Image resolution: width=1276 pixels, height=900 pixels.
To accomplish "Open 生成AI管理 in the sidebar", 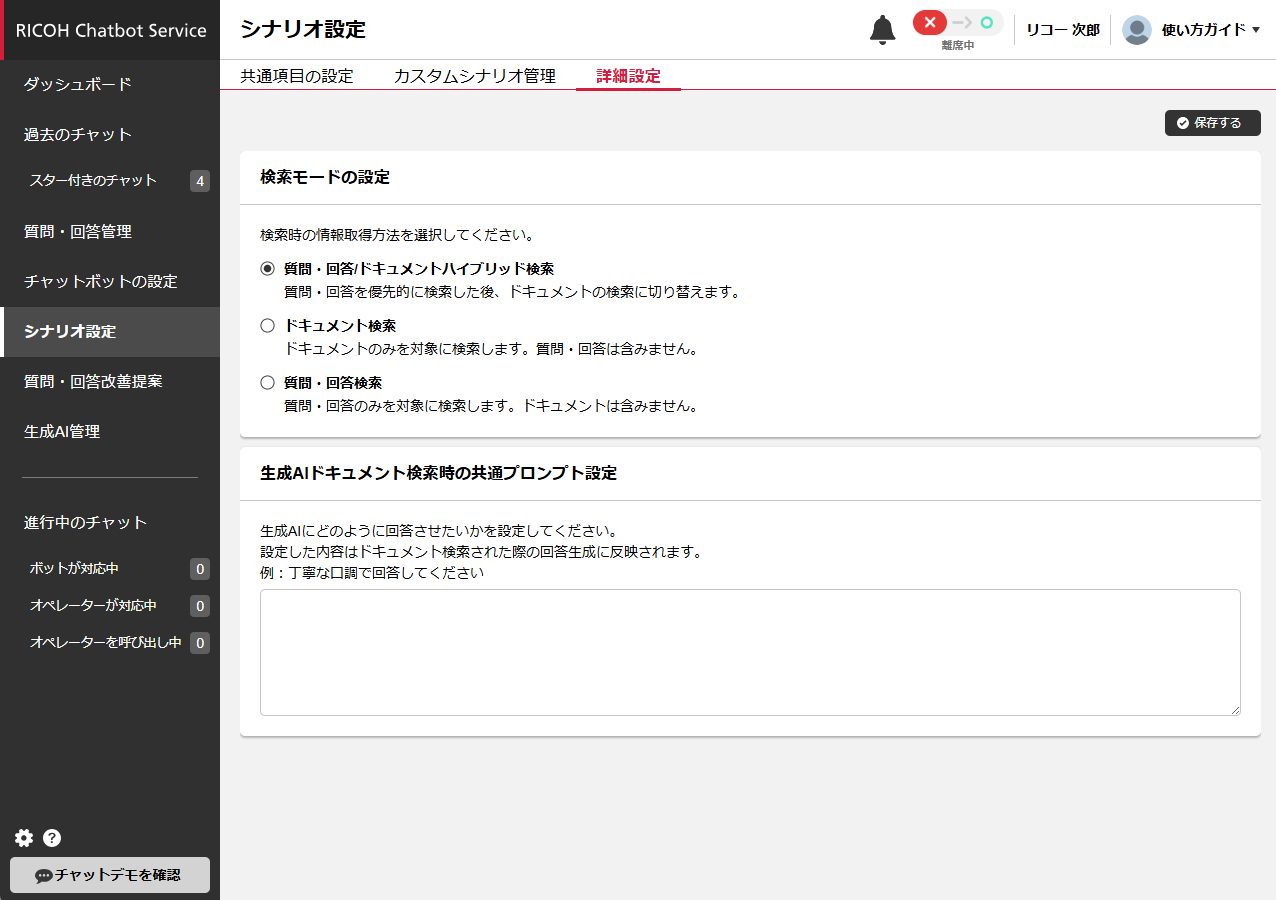I will 62,432.
